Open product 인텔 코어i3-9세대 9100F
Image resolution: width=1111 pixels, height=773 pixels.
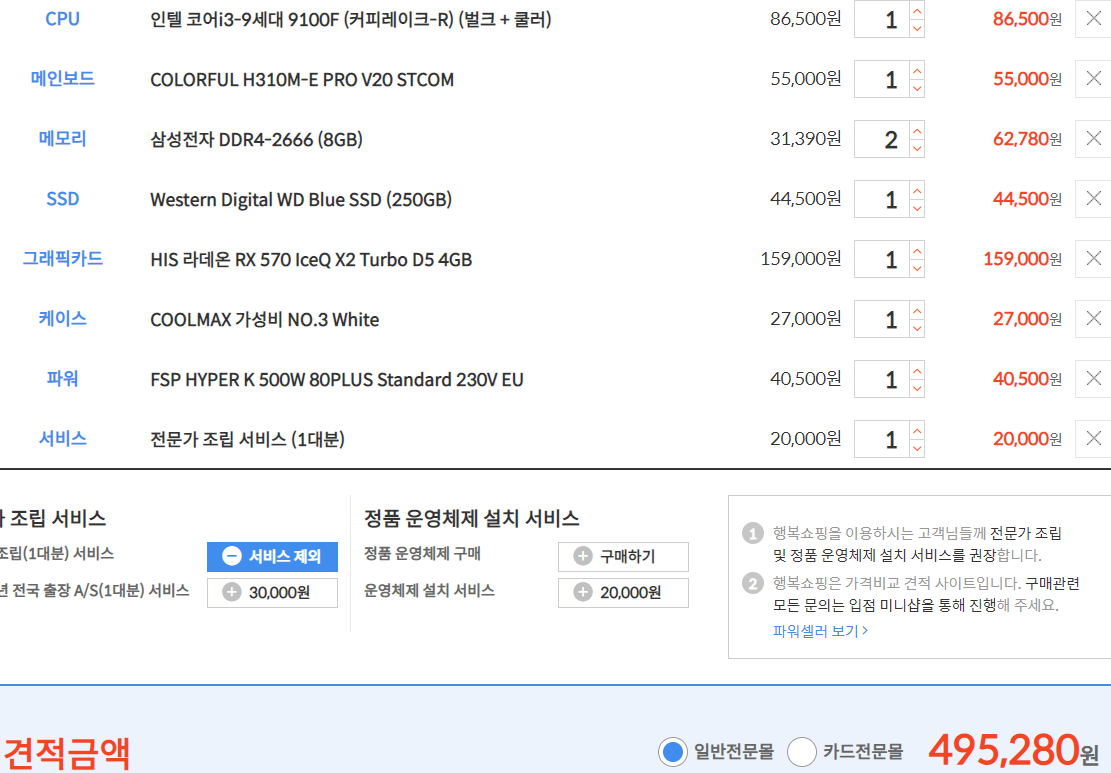(351, 19)
